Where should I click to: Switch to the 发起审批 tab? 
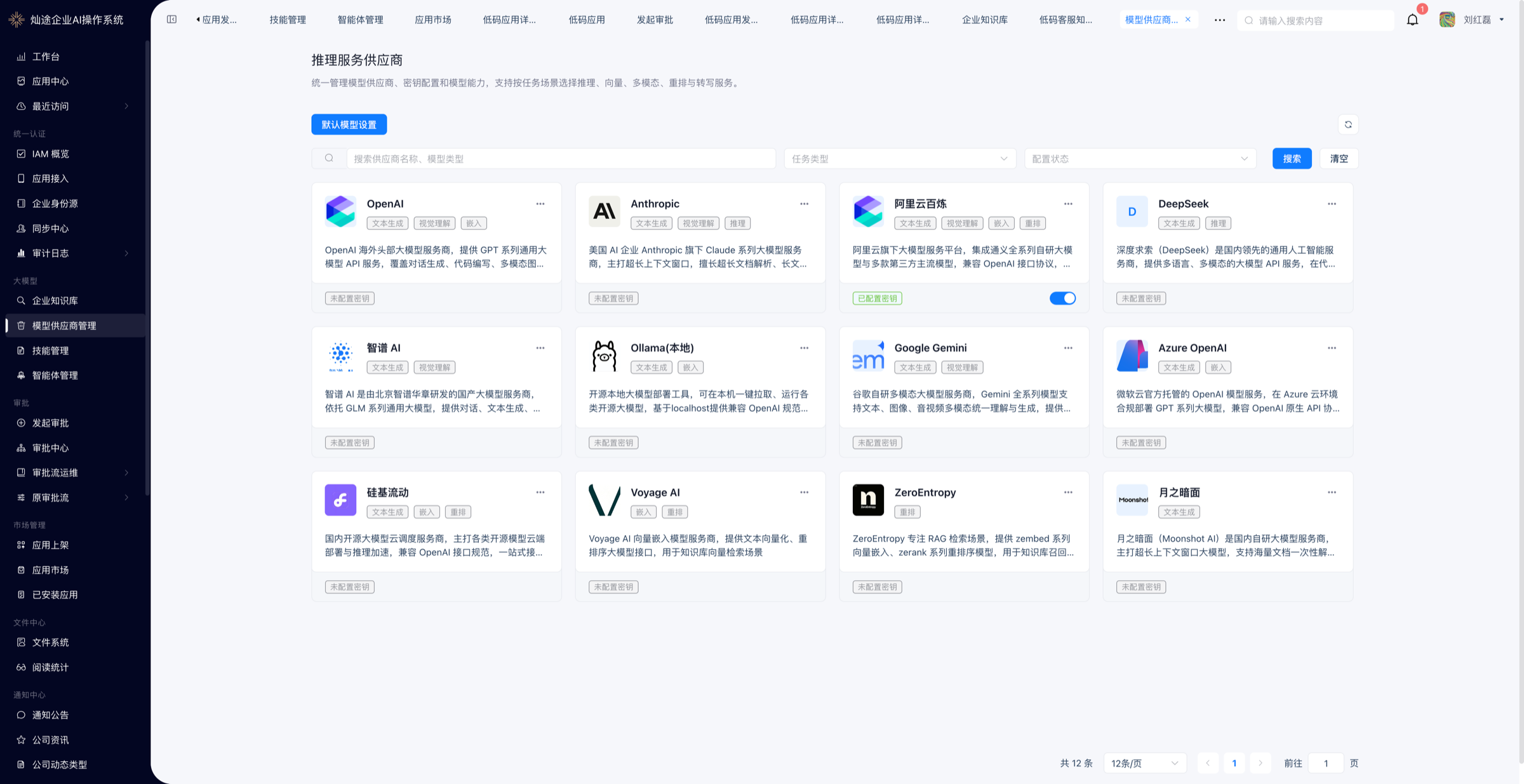click(655, 20)
